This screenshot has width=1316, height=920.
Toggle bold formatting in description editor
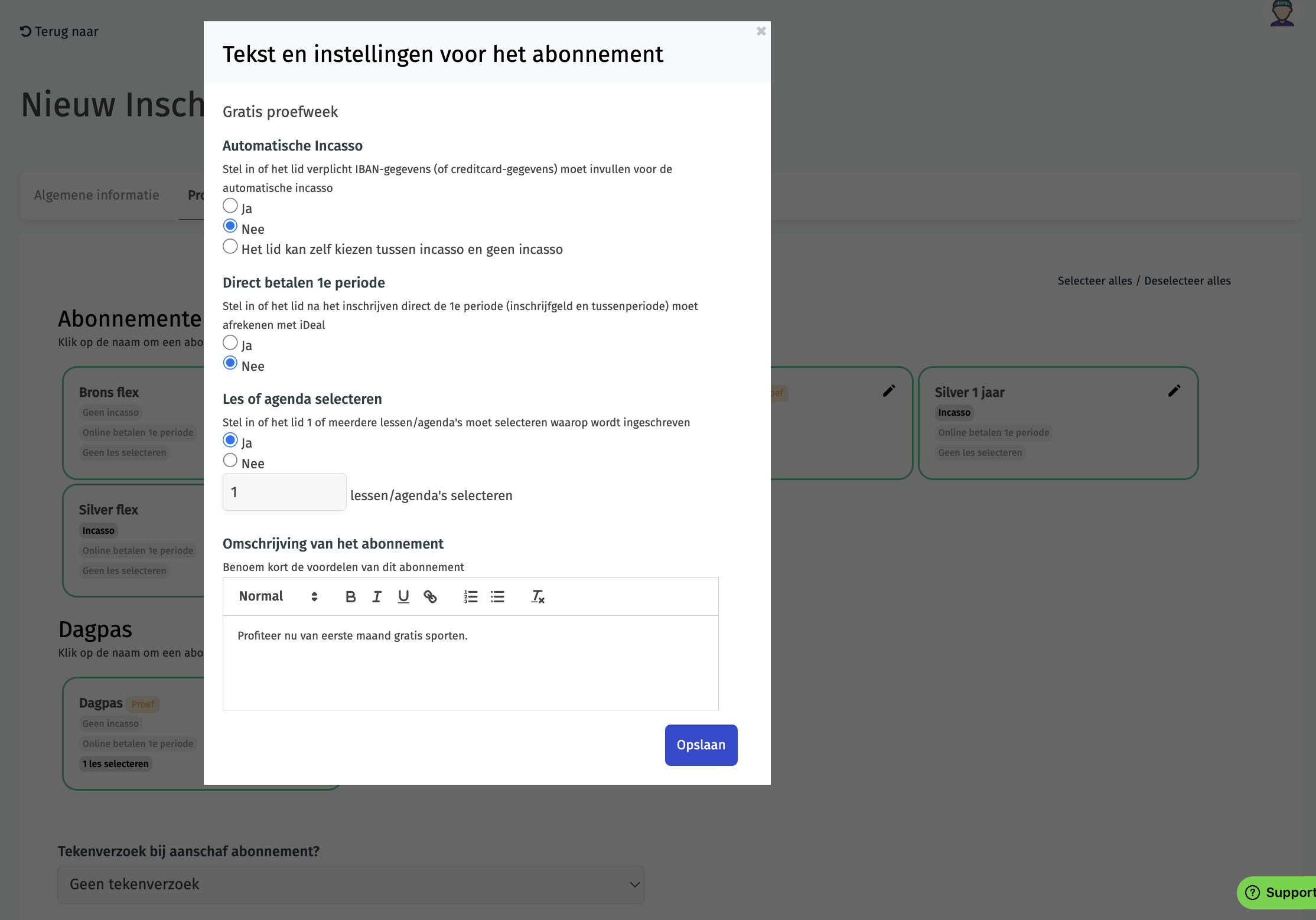click(350, 596)
